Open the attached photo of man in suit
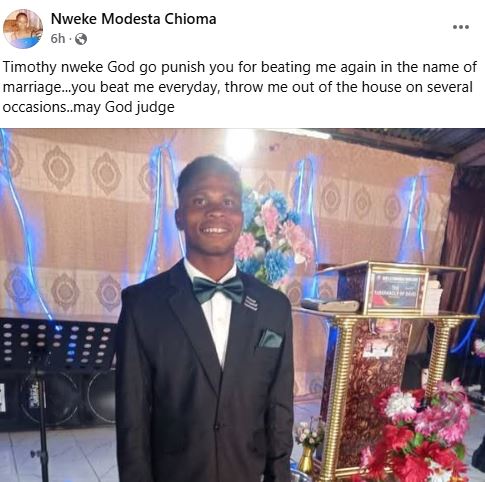This screenshot has height=482, width=485. point(242,305)
